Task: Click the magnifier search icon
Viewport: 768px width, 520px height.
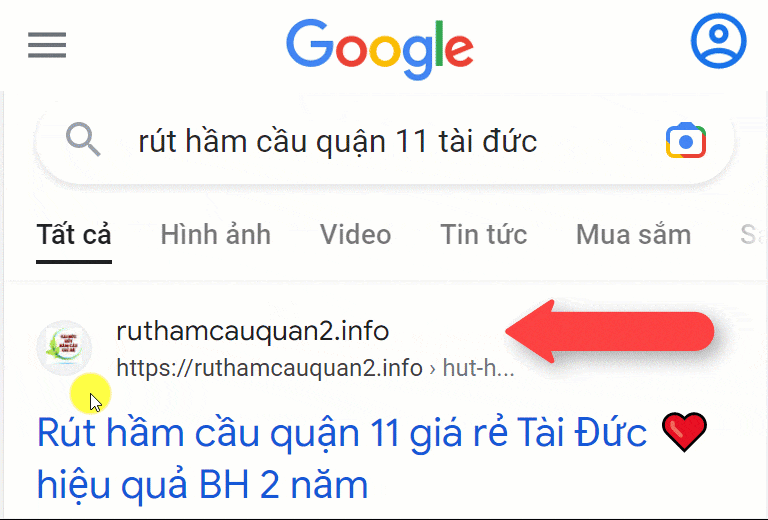Action: click(x=83, y=140)
